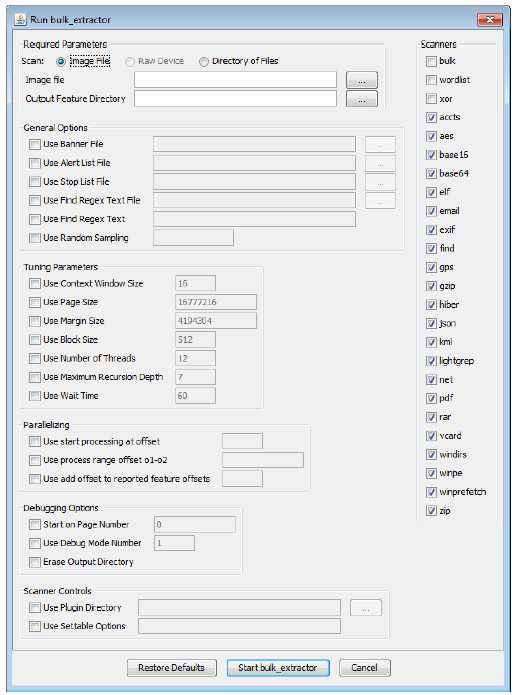Image resolution: width=518 pixels, height=695 pixels.
Task: Click Restore Defaults button
Action: click(x=171, y=668)
